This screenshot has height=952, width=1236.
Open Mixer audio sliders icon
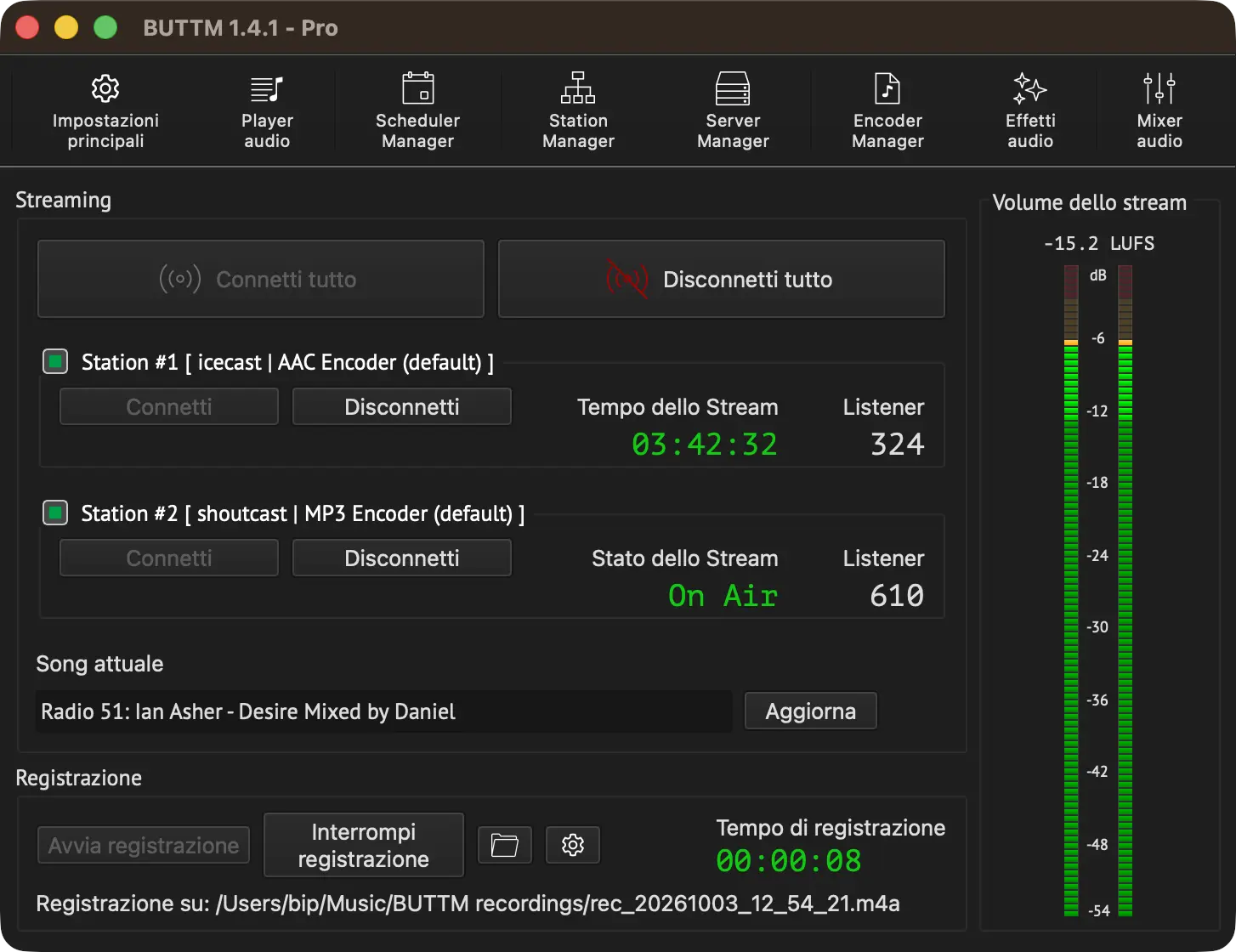[1159, 88]
